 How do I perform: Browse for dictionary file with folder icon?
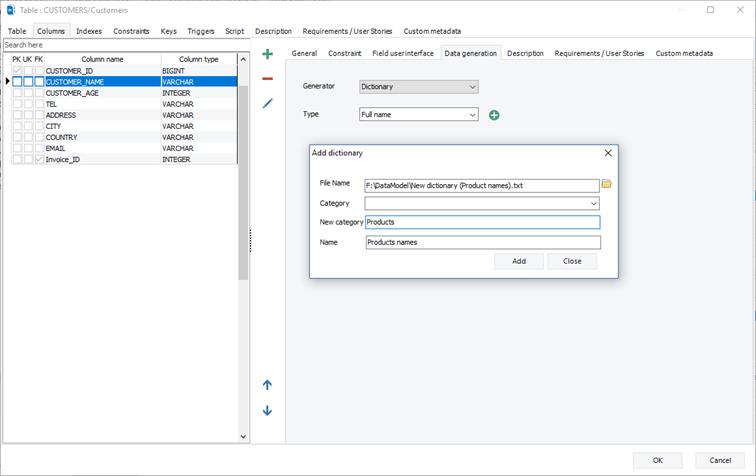point(607,184)
